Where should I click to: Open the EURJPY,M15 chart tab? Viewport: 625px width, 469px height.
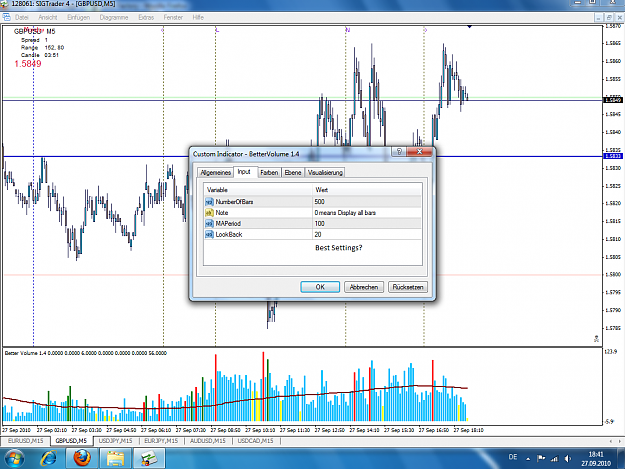click(x=161, y=441)
